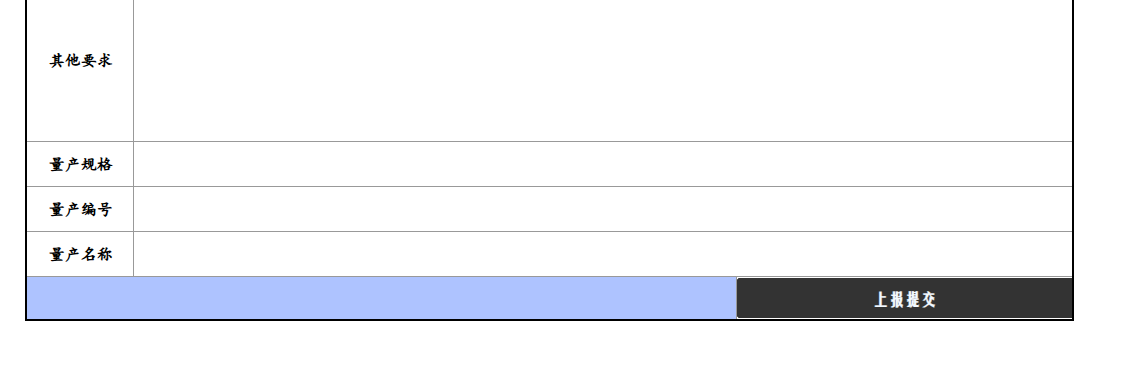The height and width of the screenshot is (386, 1137).
Task: Select the 其他要求 row label
Action: click(x=80, y=60)
